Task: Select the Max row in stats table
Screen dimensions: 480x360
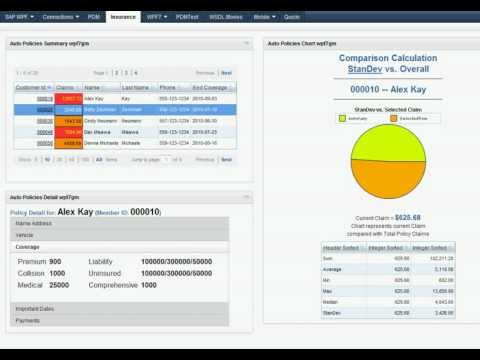Action: [388, 291]
